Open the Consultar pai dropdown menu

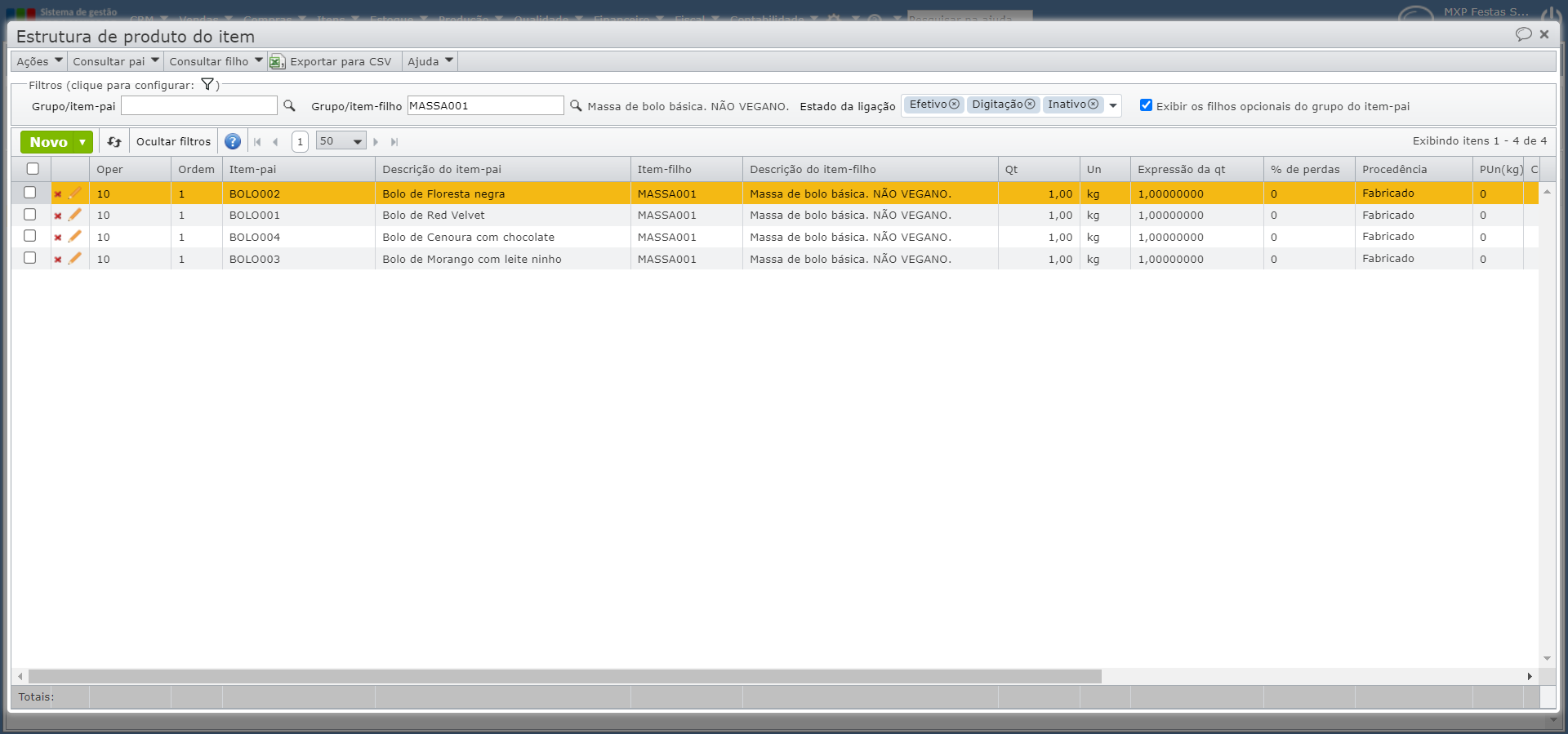[x=115, y=61]
